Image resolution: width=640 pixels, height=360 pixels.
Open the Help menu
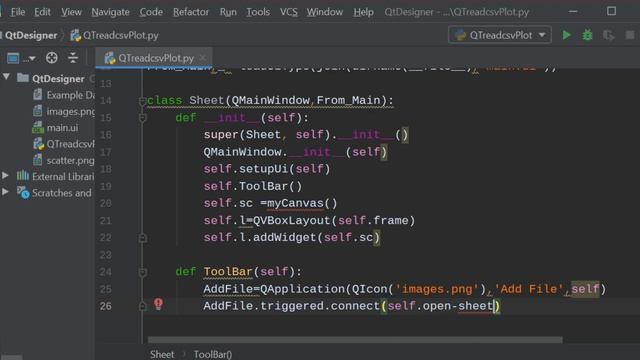click(x=363, y=12)
